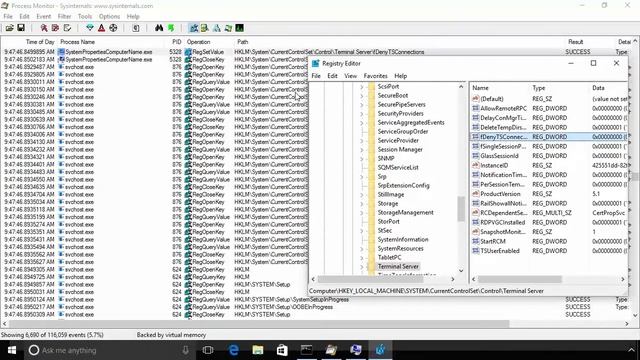Click the Cortana Ask me anything search box

pyautogui.click(x=110, y=350)
